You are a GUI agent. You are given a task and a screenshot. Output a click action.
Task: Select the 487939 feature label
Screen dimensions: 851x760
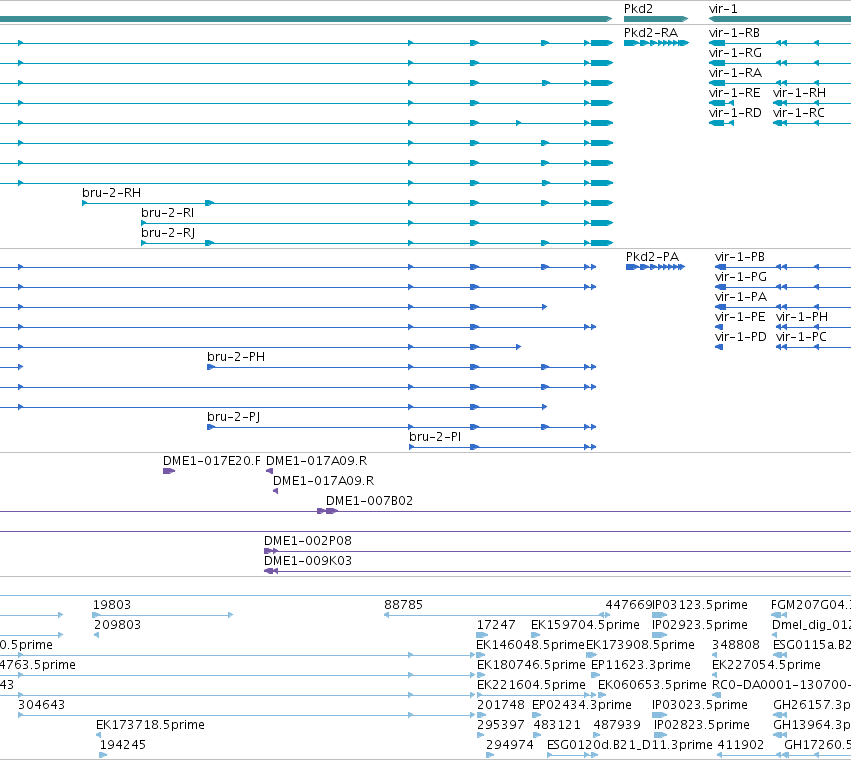click(x=617, y=725)
